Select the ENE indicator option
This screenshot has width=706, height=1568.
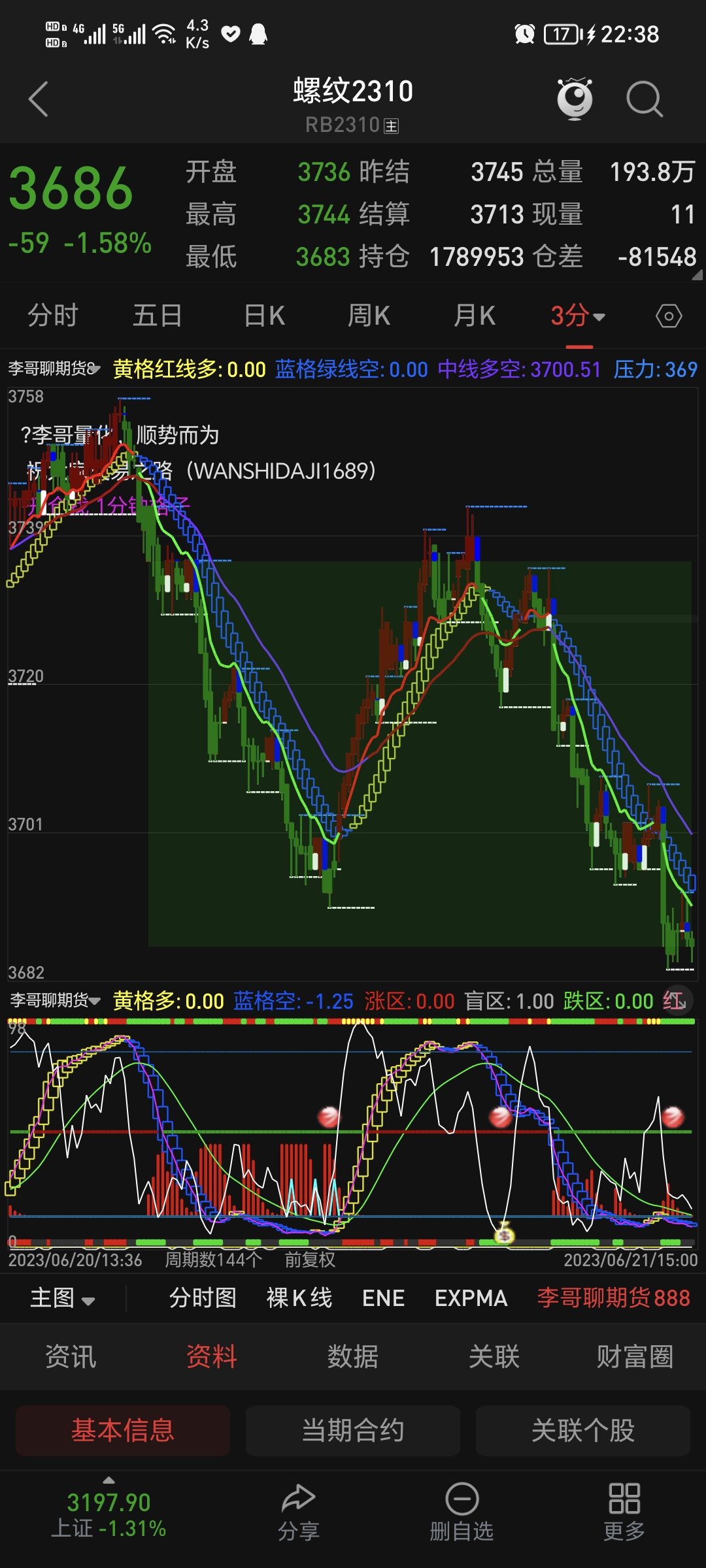coord(384,1298)
